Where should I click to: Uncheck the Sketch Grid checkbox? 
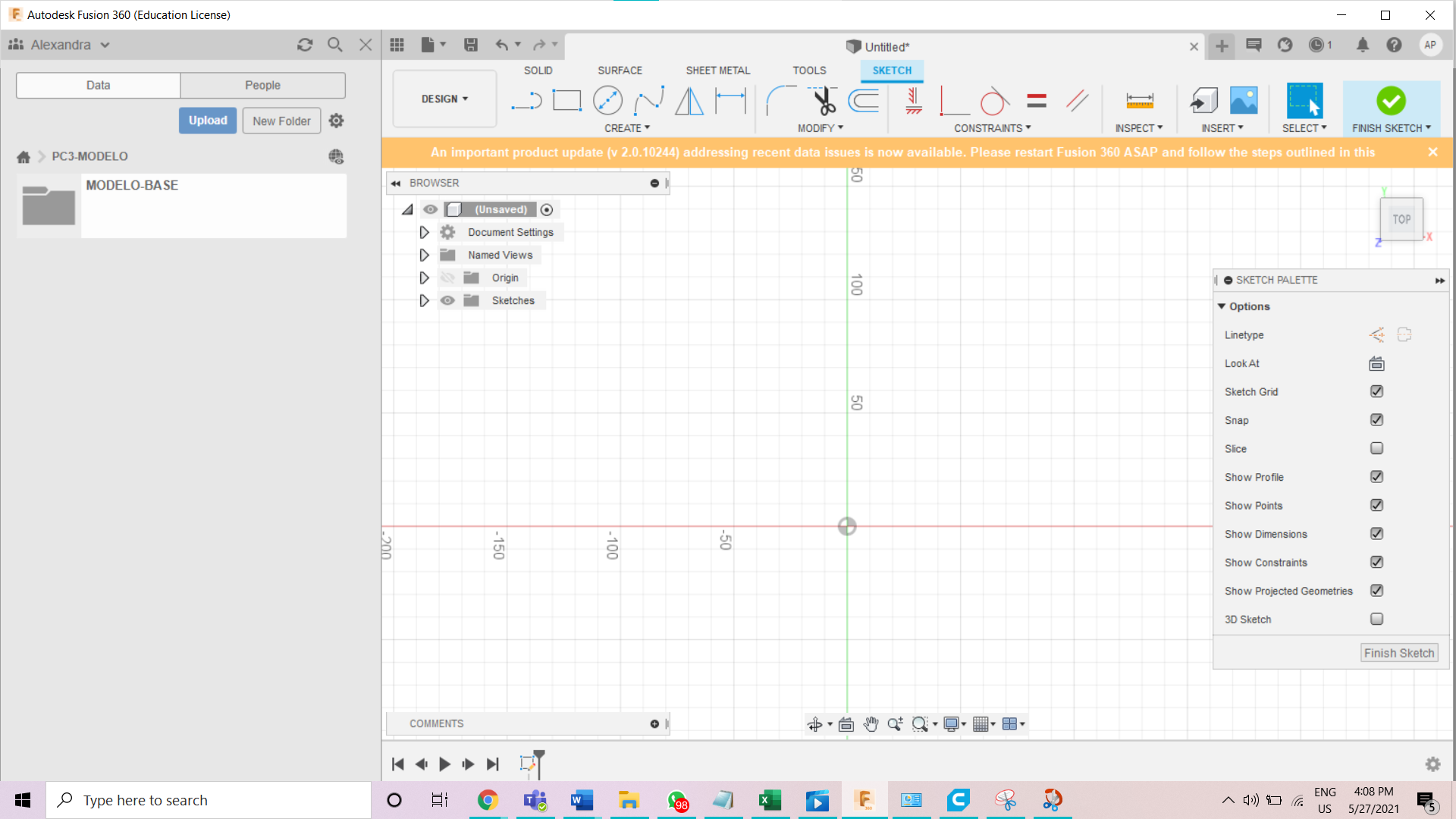point(1376,391)
